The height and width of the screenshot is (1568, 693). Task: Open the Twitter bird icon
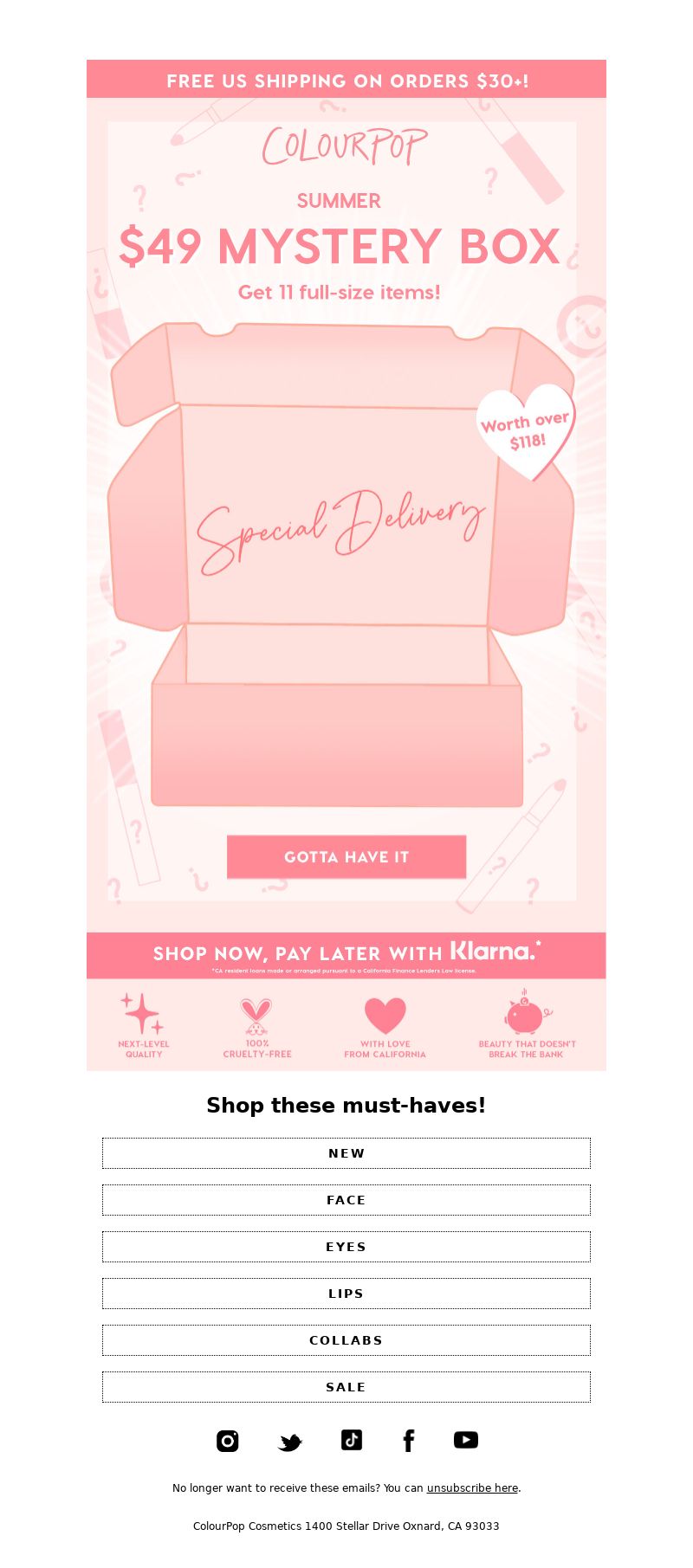tap(290, 1442)
